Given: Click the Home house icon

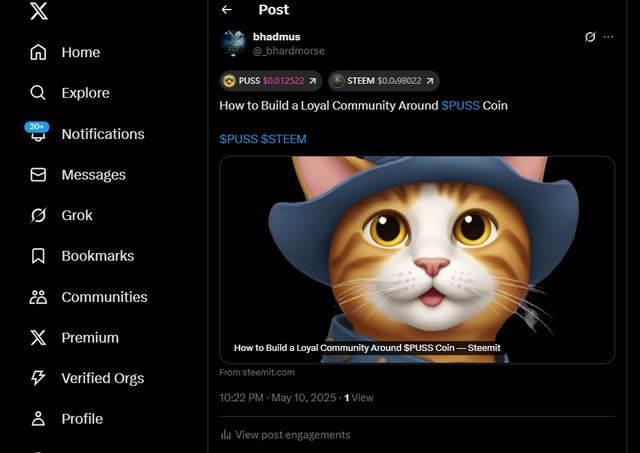Looking at the screenshot, I should pyautogui.click(x=38, y=52).
